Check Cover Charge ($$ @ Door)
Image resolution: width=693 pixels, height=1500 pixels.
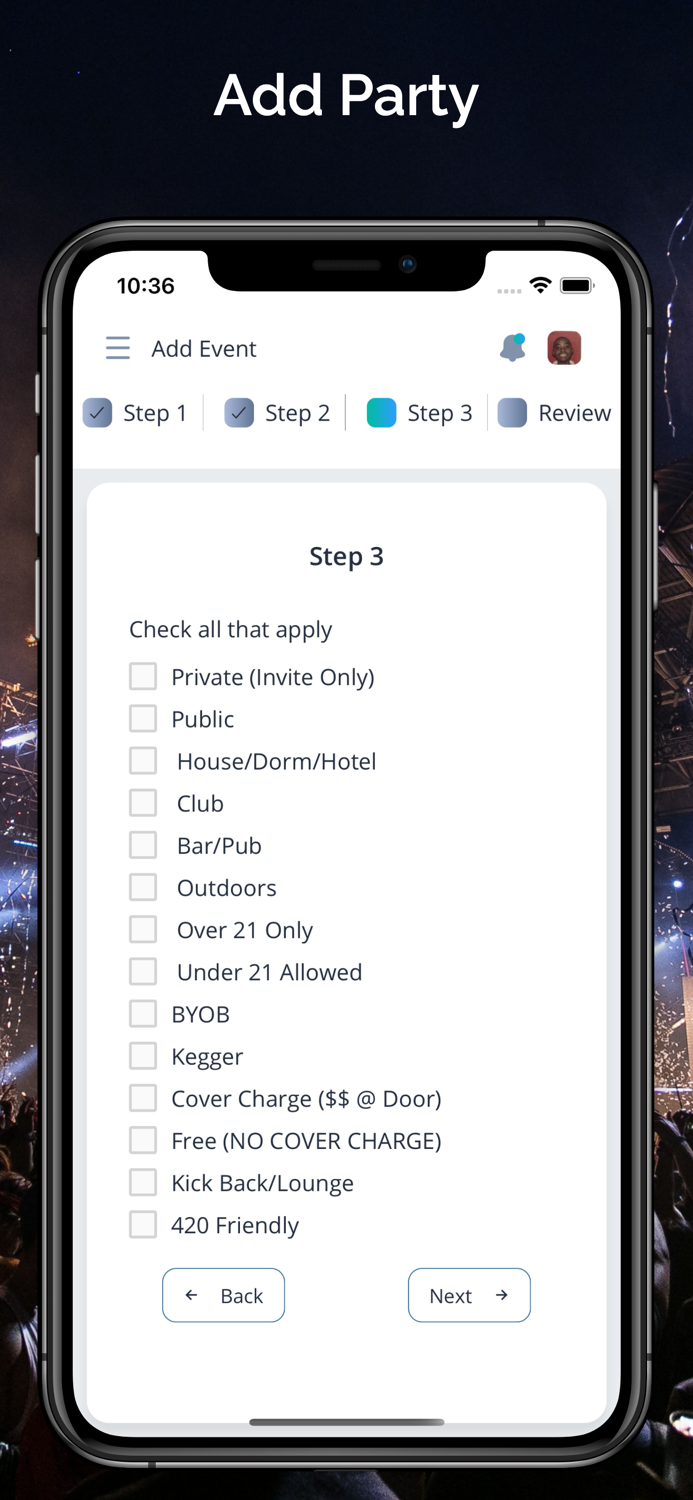point(143,1098)
